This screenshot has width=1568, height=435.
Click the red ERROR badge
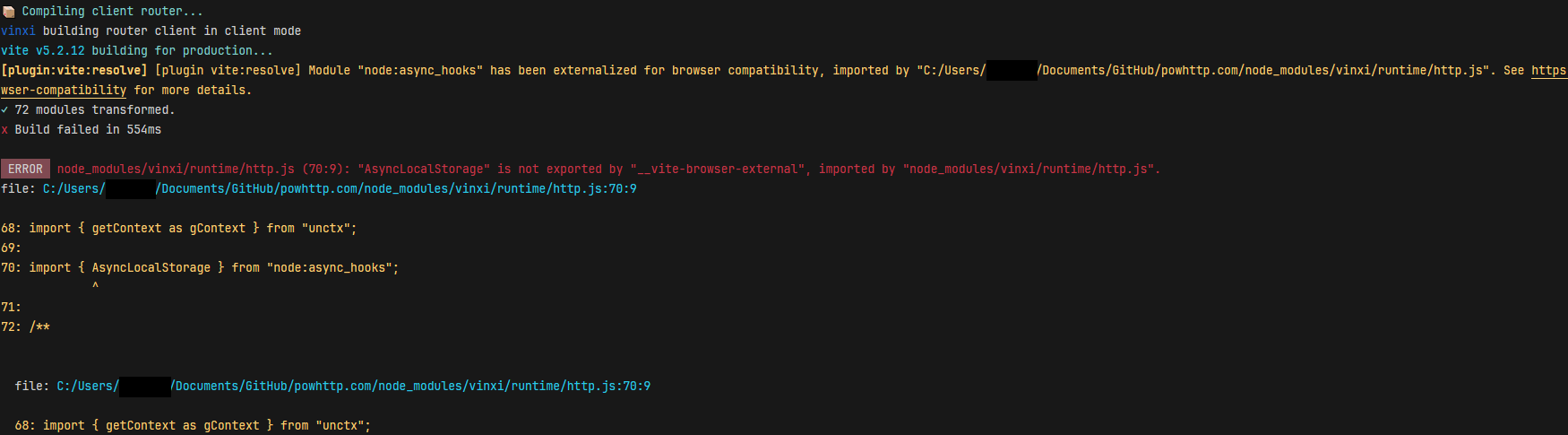(25, 169)
